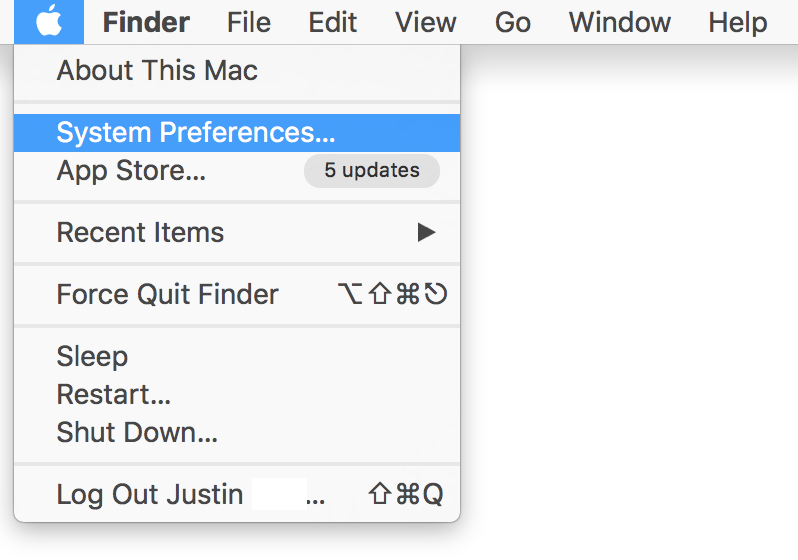The width and height of the screenshot is (798, 560).
Task: Choose Restart from the menu
Action: [x=237, y=395]
